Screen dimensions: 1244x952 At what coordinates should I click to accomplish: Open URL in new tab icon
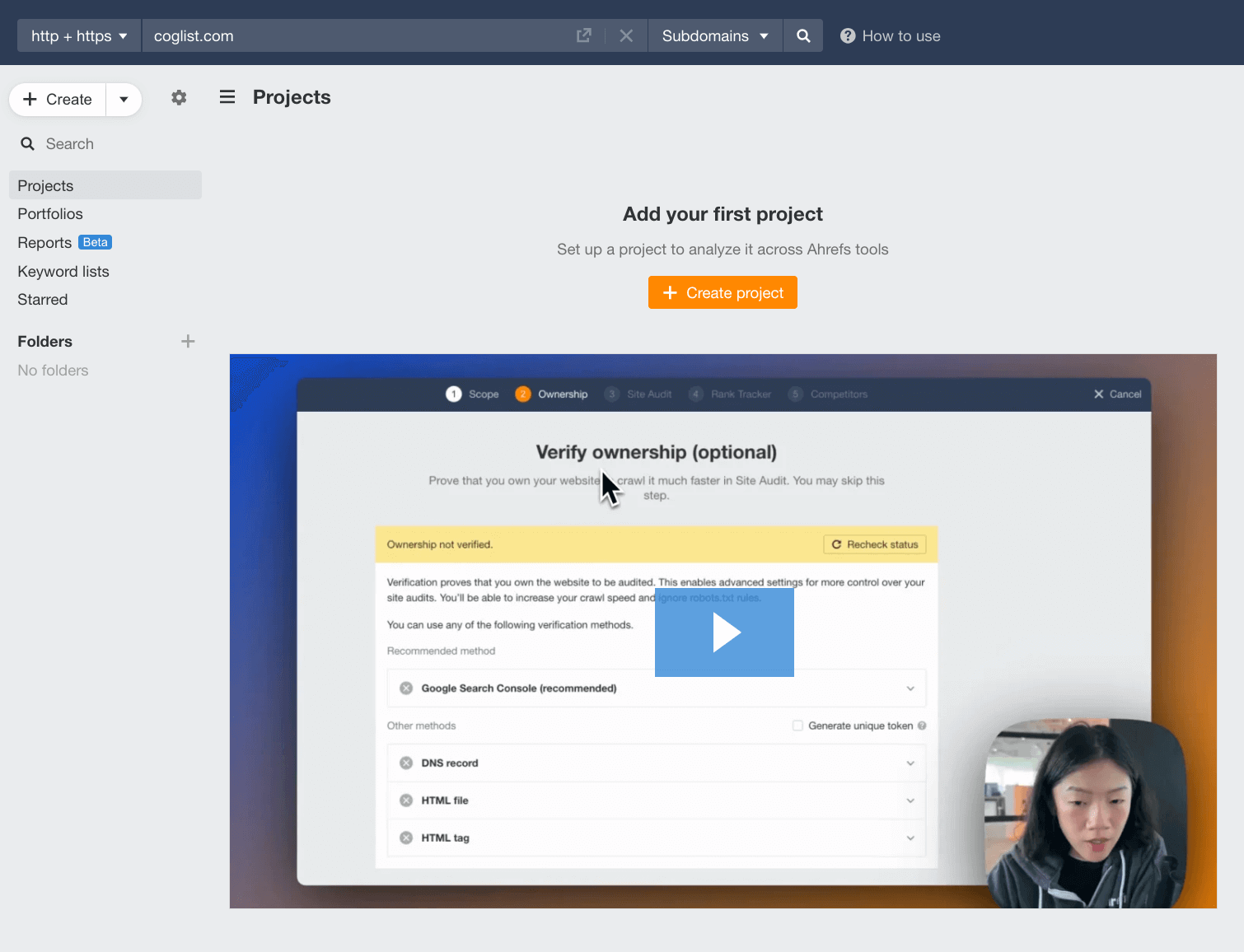coord(584,35)
